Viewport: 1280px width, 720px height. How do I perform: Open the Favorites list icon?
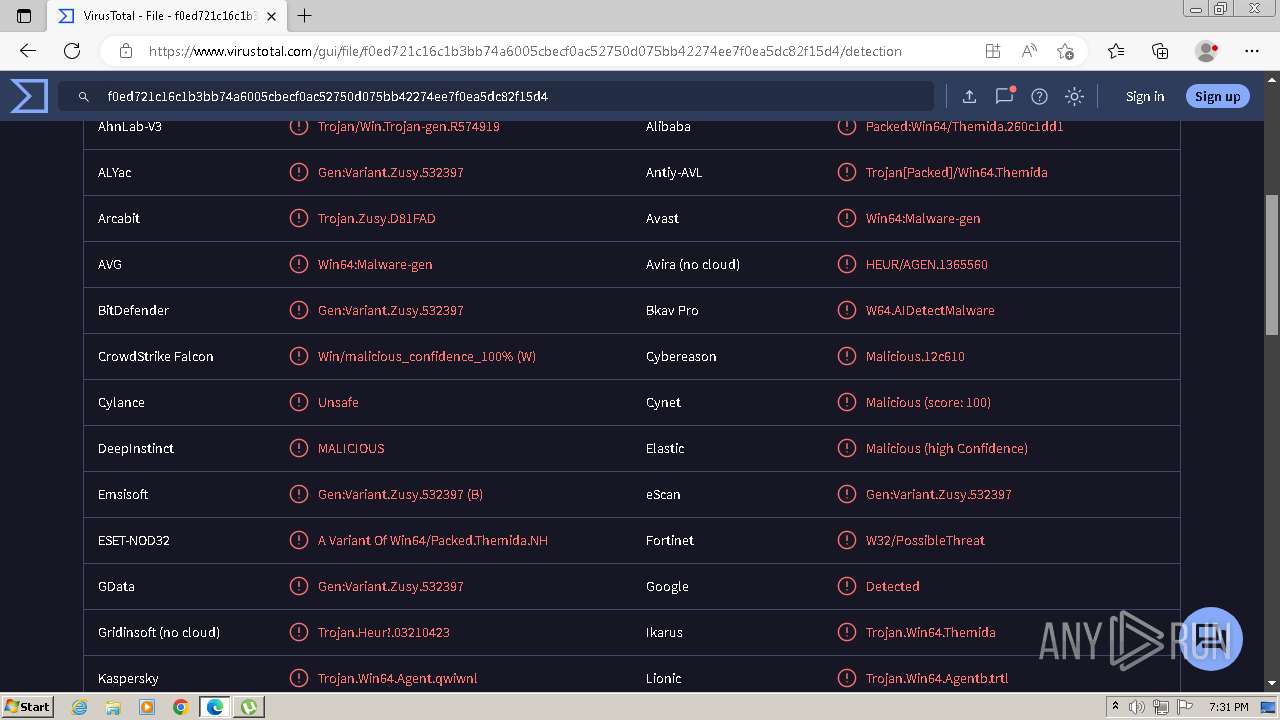(1116, 51)
